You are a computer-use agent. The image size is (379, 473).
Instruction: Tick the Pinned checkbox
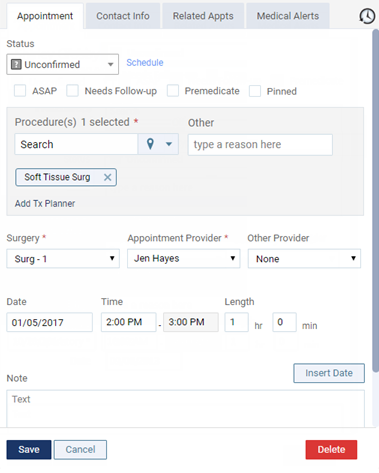(255, 91)
